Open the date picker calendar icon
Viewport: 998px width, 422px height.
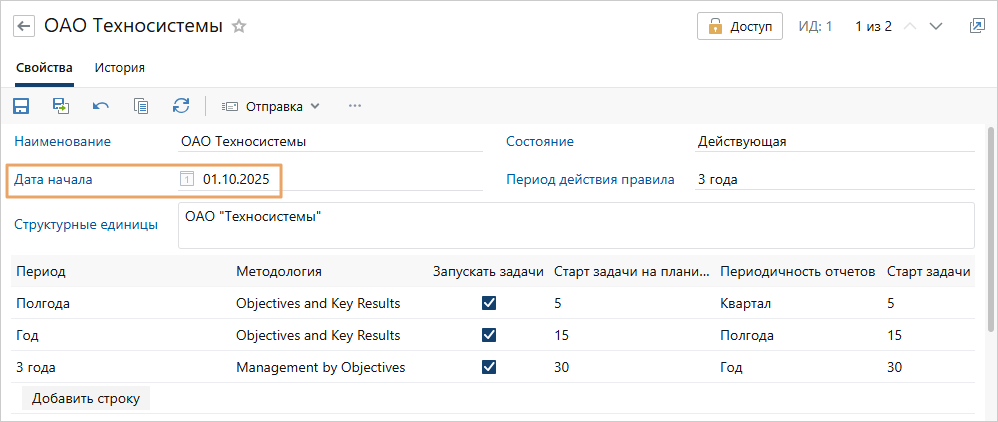[186, 180]
